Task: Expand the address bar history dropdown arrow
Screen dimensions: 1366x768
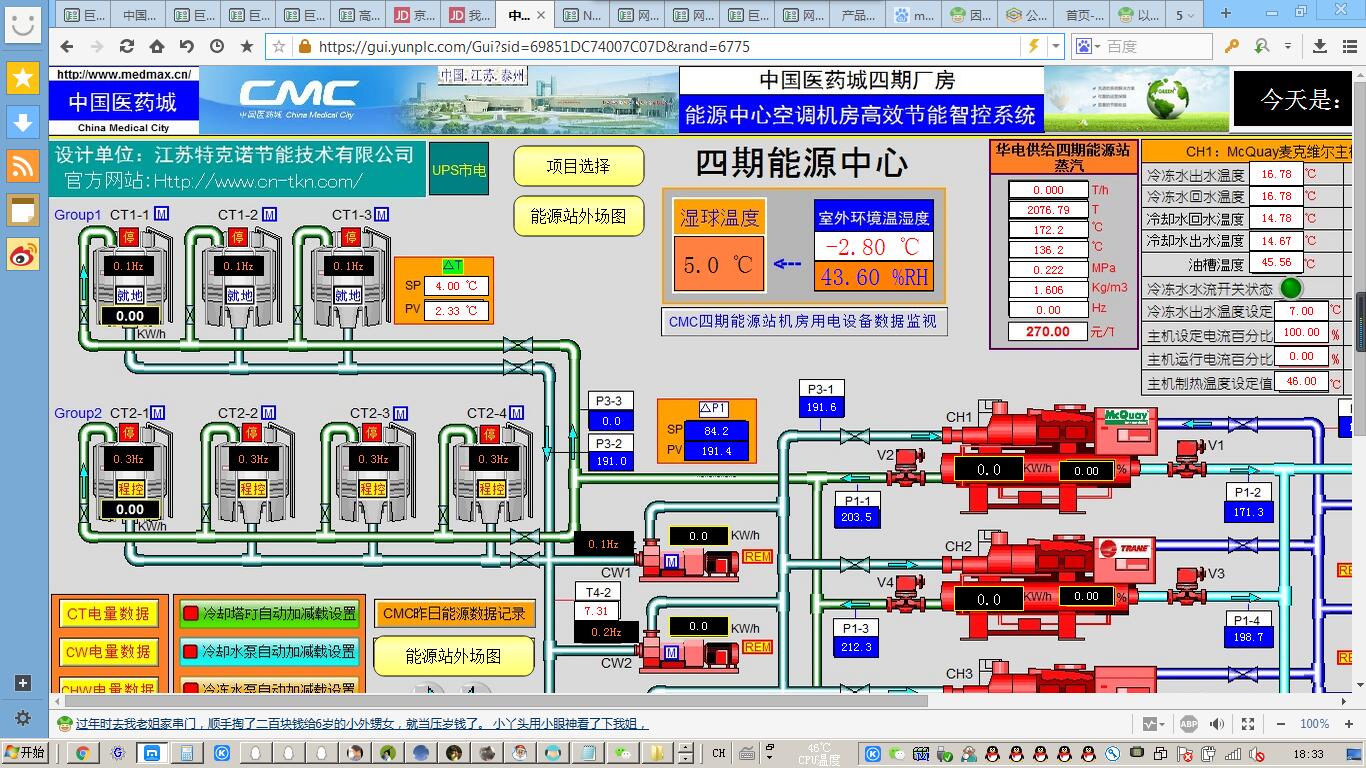Action: coord(1055,46)
